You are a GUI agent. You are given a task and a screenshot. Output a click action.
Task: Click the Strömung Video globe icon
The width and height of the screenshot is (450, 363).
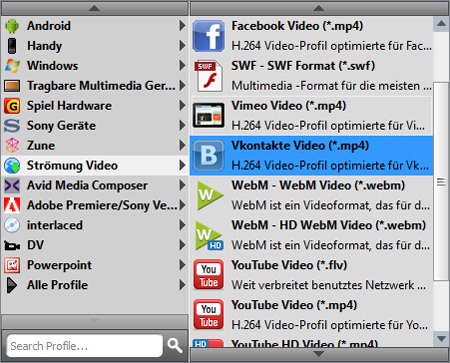click(12, 166)
